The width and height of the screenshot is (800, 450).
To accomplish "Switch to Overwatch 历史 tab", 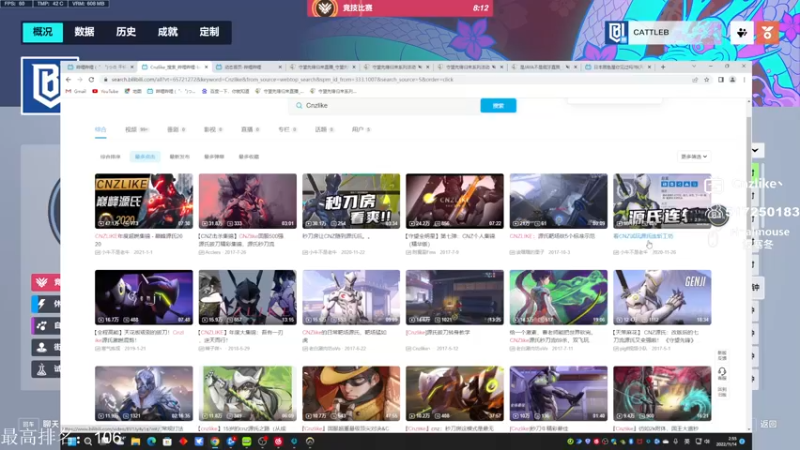I will point(126,32).
